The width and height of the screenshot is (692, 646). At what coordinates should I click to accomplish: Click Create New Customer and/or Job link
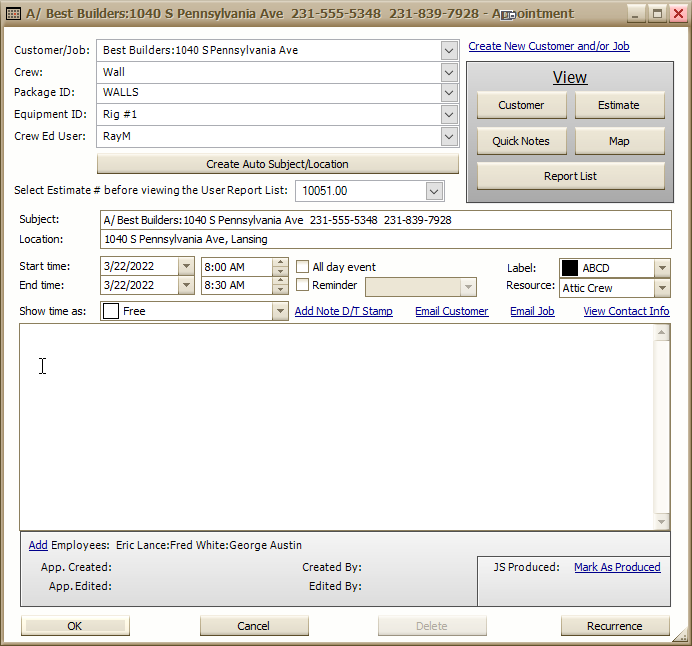click(548, 46)
